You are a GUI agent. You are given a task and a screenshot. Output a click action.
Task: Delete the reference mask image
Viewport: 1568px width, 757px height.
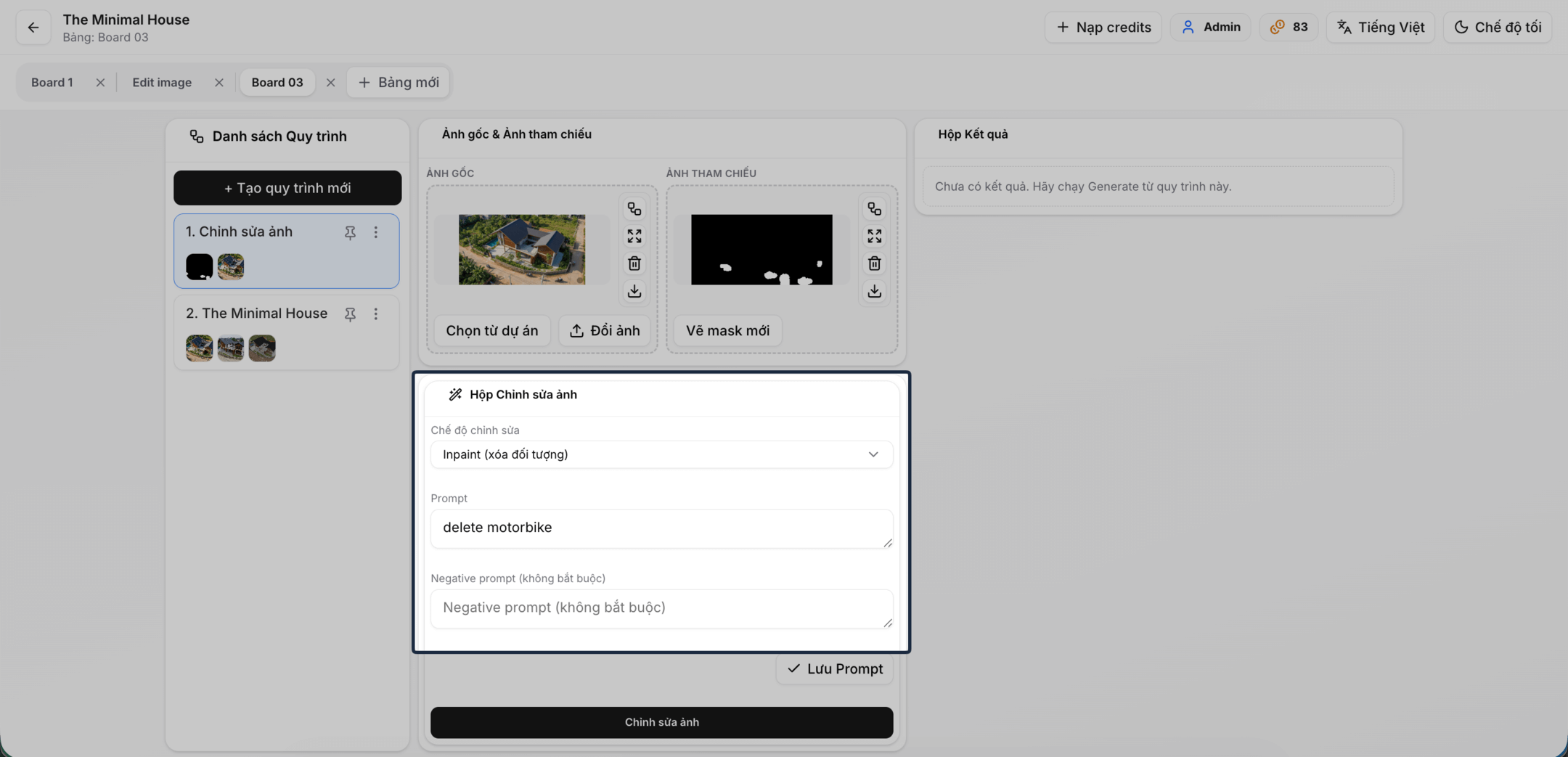pyautogui.click(x=874, y=263)
